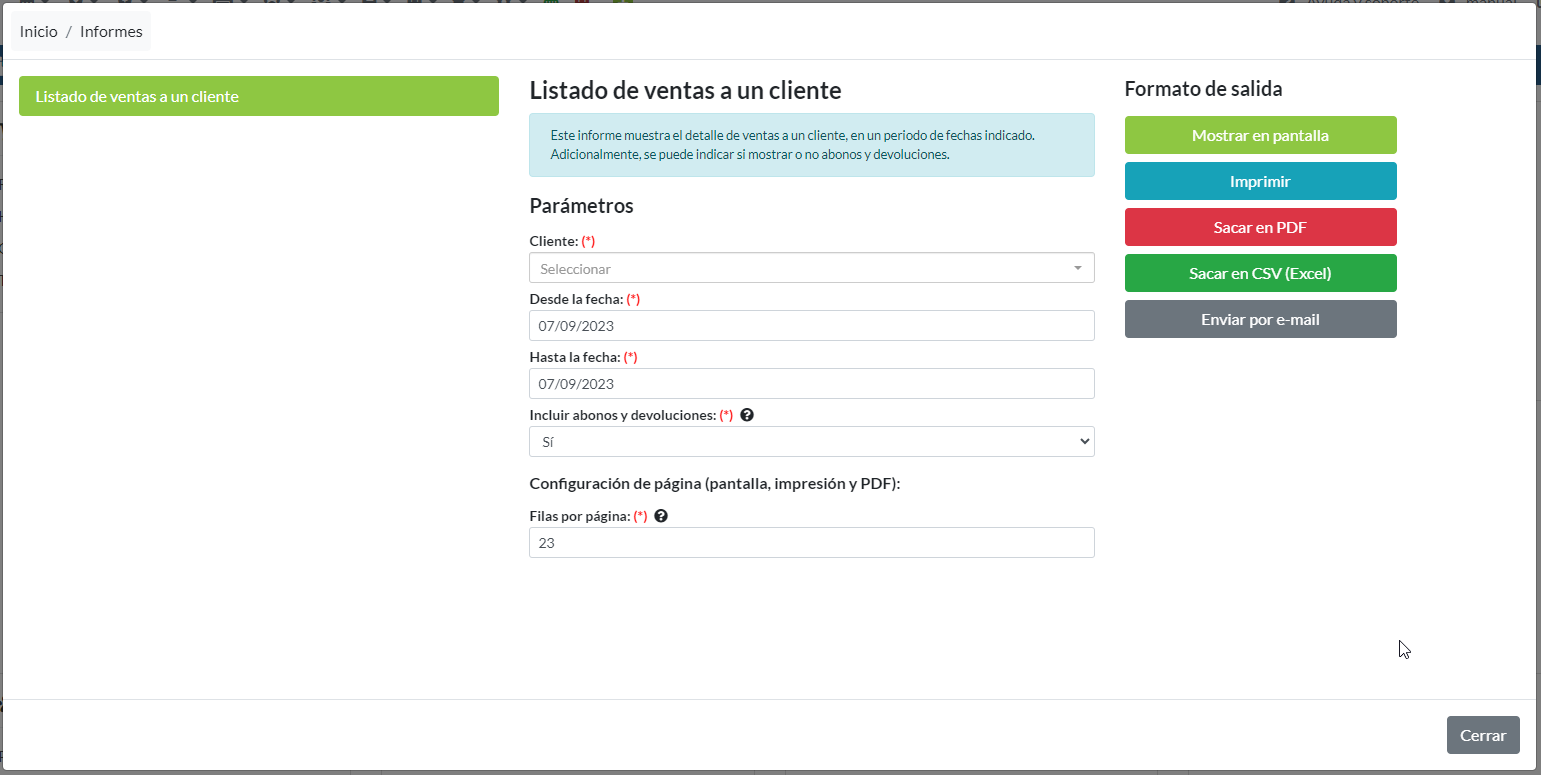This screenshot has height=775, width=1541.
Task: Export report with Sacar en PDF
Action: (1260, 227)
